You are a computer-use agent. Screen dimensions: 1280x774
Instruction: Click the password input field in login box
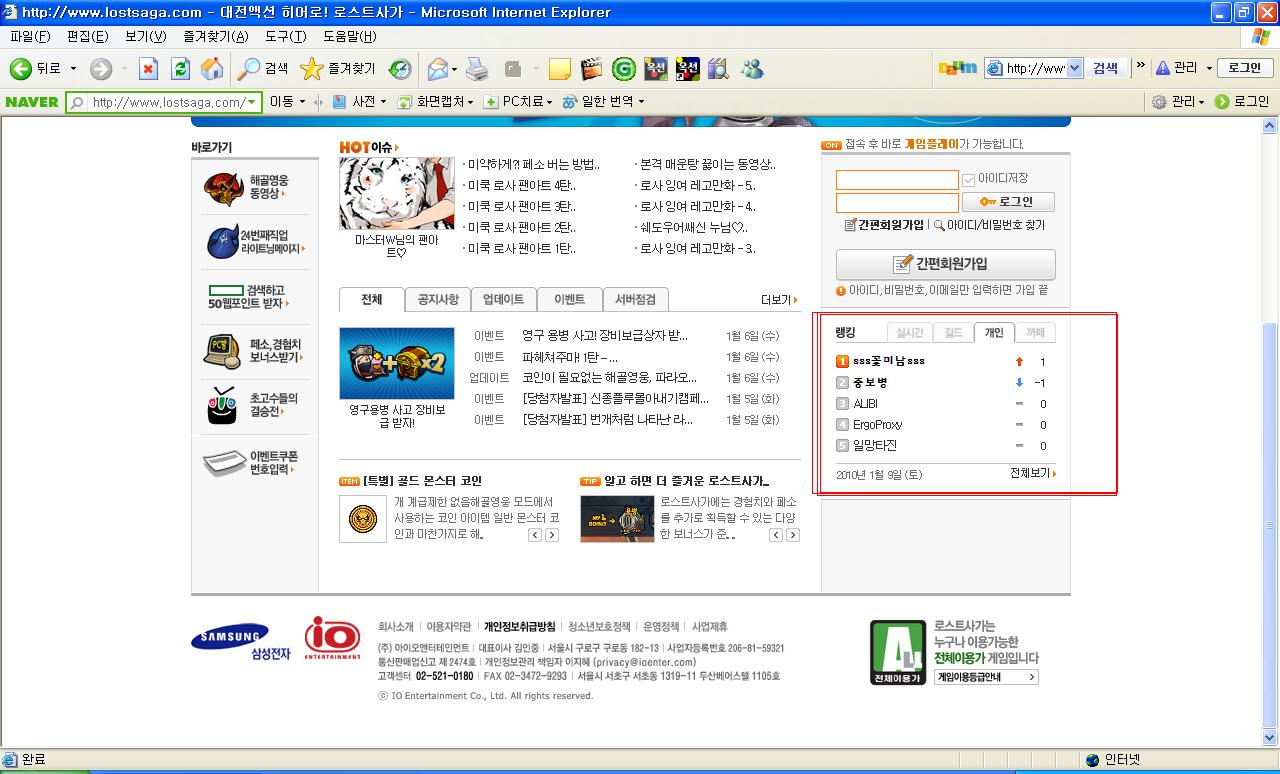pyautogui.click(x=897, y=203)
